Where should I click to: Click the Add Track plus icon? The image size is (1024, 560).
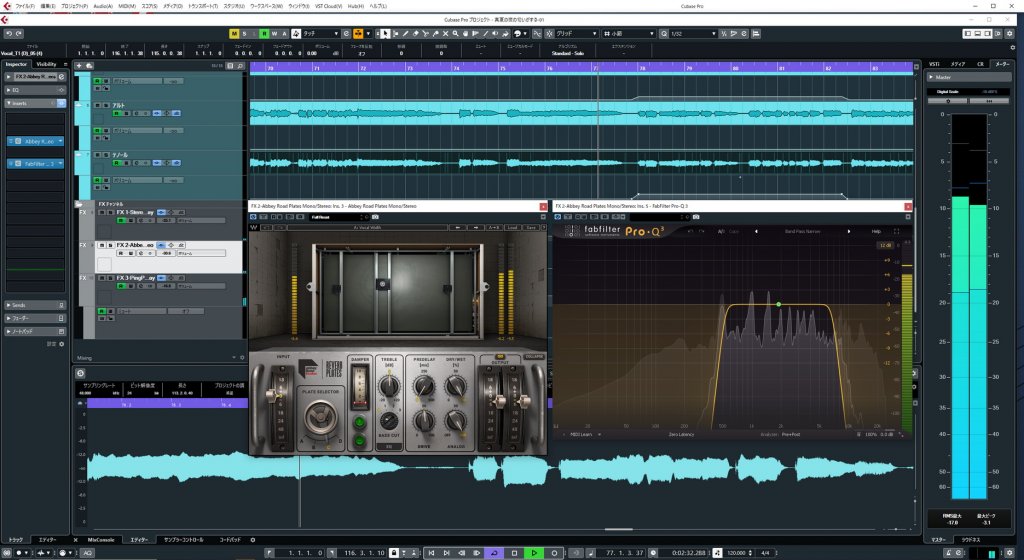(x=80, y=66)
